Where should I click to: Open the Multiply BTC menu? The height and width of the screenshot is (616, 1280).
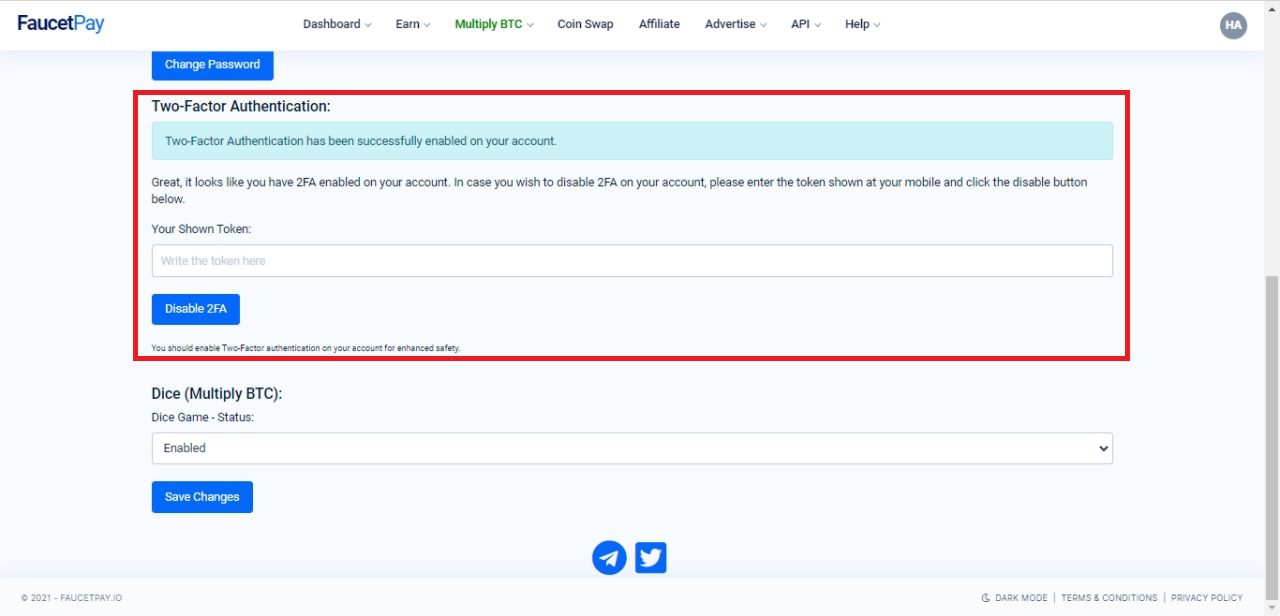[494, 24]
